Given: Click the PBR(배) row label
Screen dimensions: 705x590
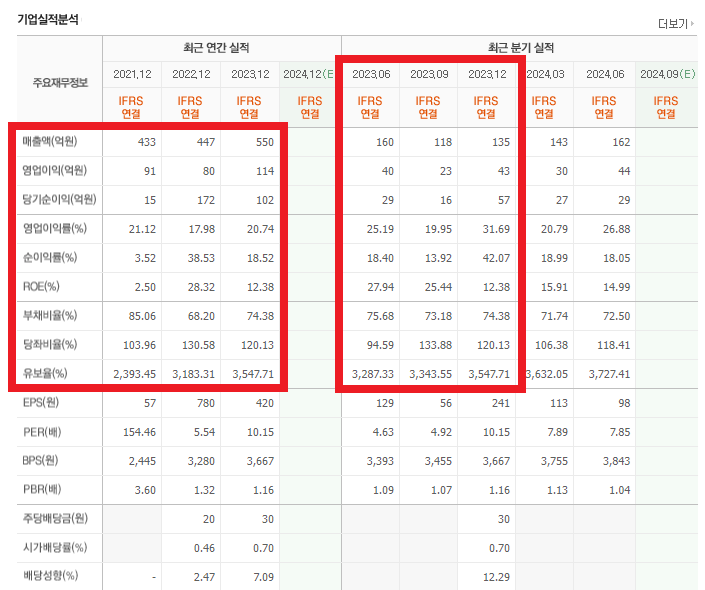Looking at the screenshot, I should (x=42, y=490).
